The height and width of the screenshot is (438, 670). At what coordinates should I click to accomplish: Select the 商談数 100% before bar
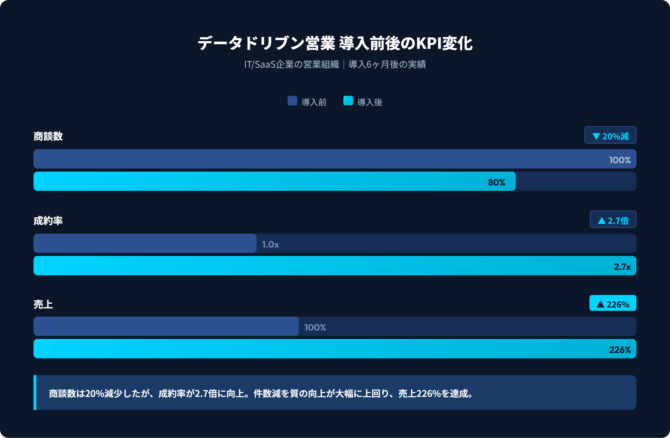(334, 160)
